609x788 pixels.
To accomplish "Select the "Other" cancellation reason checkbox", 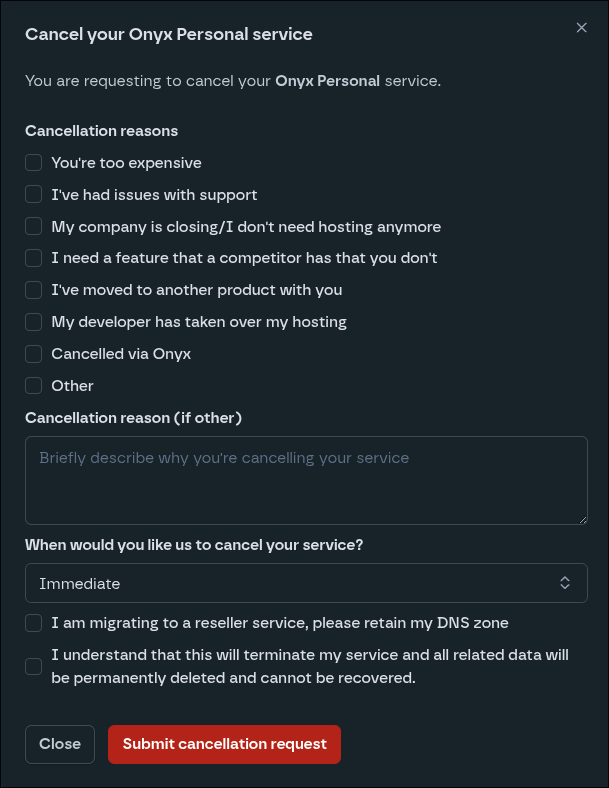I will (x=34, y=386).
